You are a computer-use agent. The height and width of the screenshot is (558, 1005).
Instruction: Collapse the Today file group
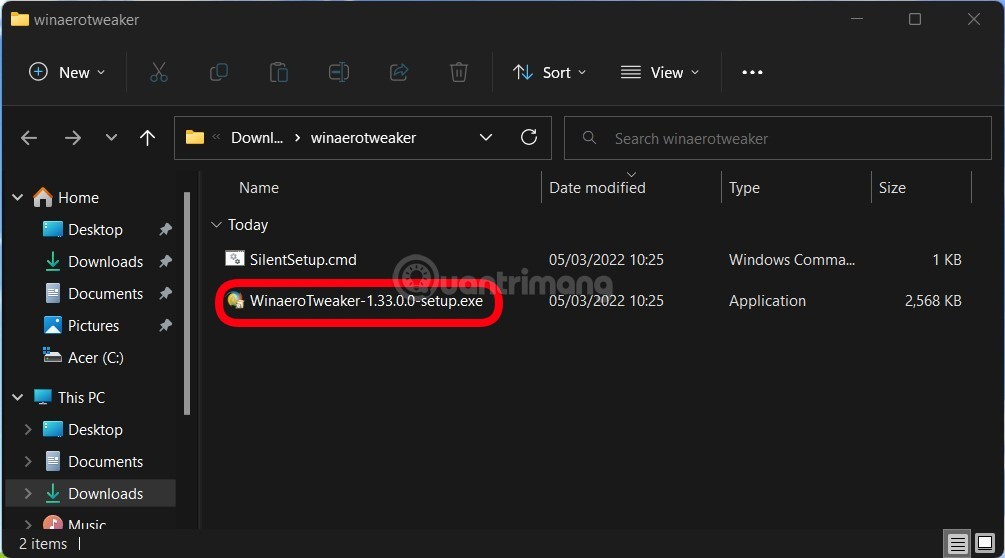[216, 225]
